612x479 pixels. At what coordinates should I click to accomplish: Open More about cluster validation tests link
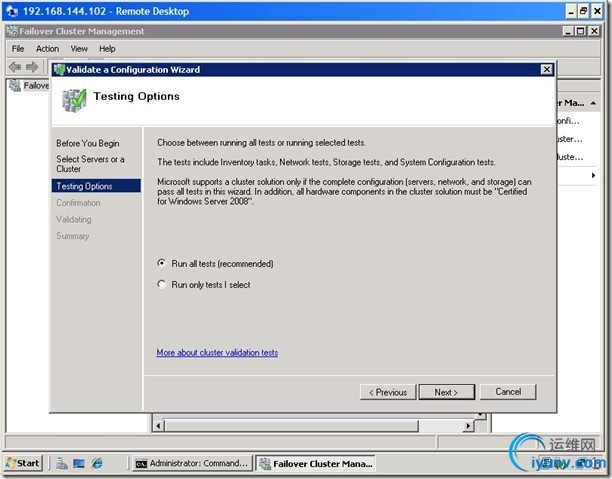tap(217, 353)
